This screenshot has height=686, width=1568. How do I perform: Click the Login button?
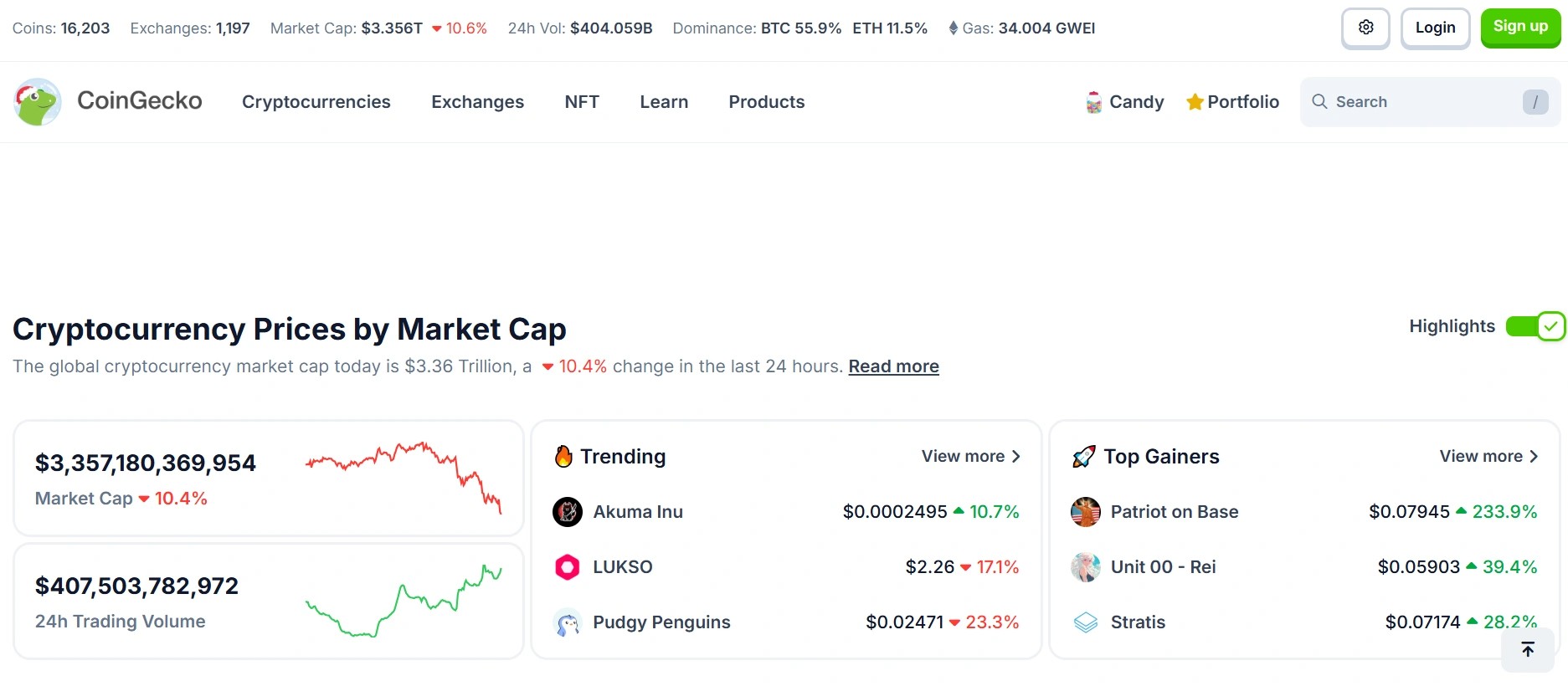coord(1435,28)
